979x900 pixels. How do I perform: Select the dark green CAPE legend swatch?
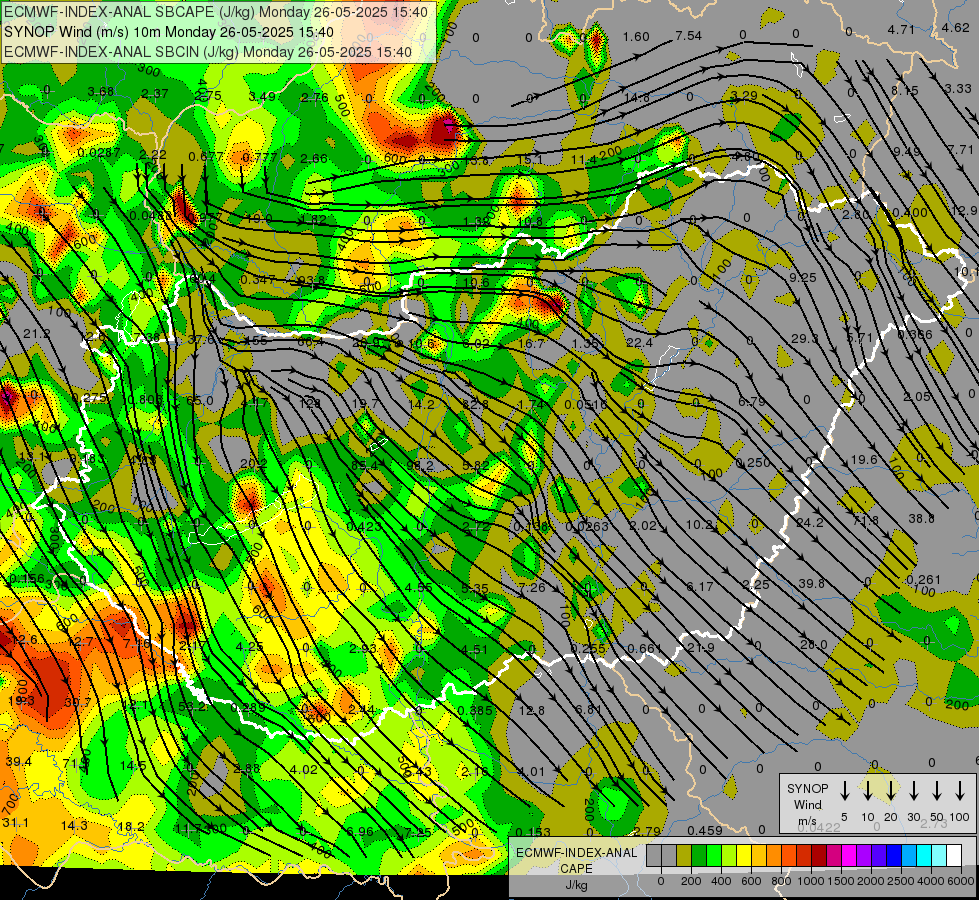coord(699,855)
